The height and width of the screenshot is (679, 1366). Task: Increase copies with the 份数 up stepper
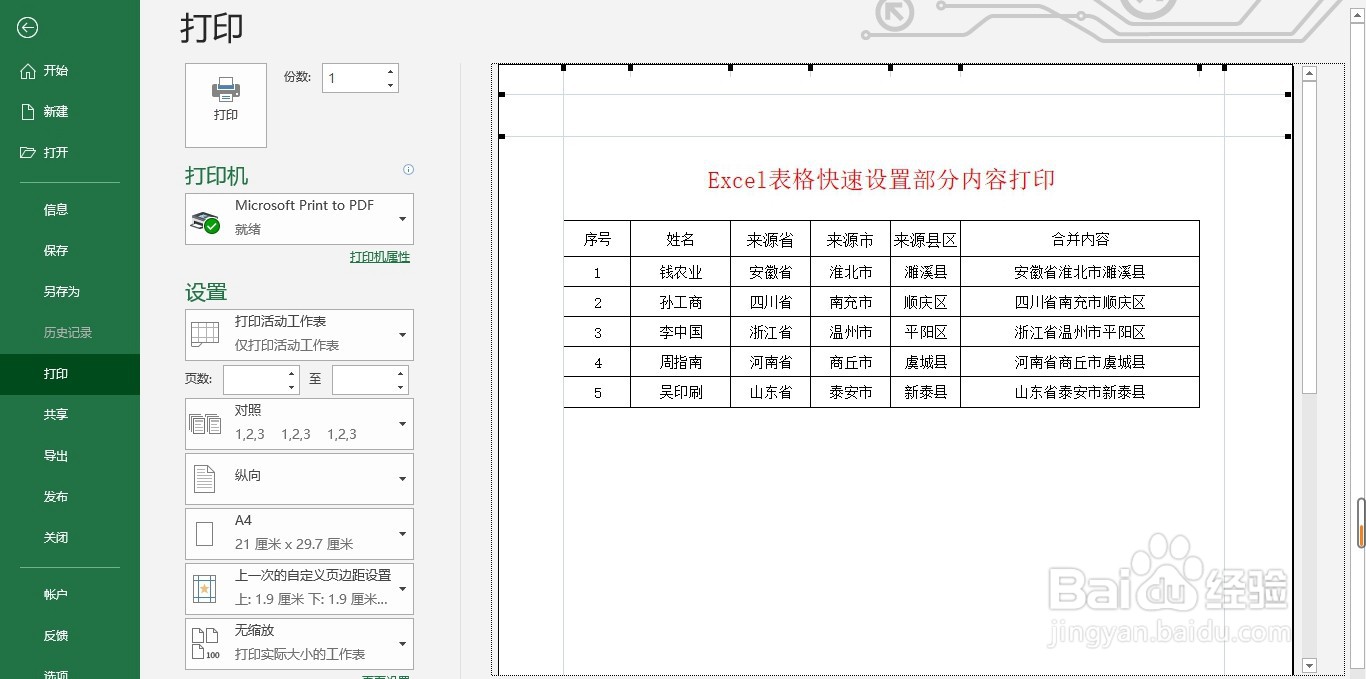[390, 70]
